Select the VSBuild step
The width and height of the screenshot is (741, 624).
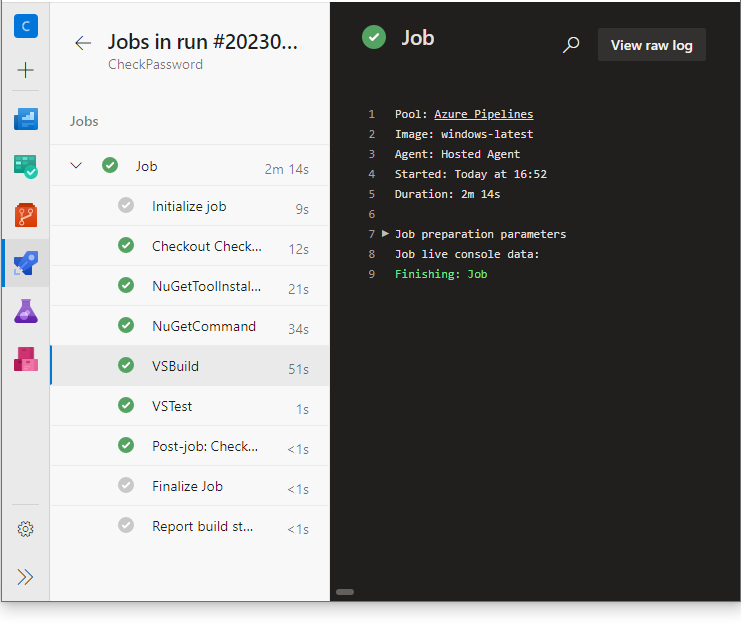[x=175, y=366]
